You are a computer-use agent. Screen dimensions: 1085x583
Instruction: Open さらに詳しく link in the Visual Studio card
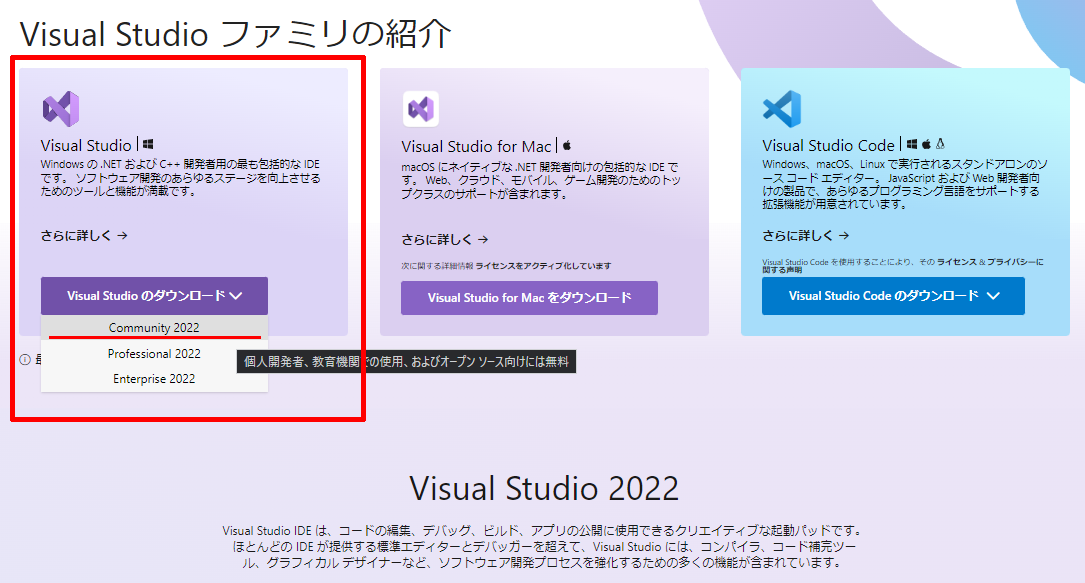(x=84, y=236)
